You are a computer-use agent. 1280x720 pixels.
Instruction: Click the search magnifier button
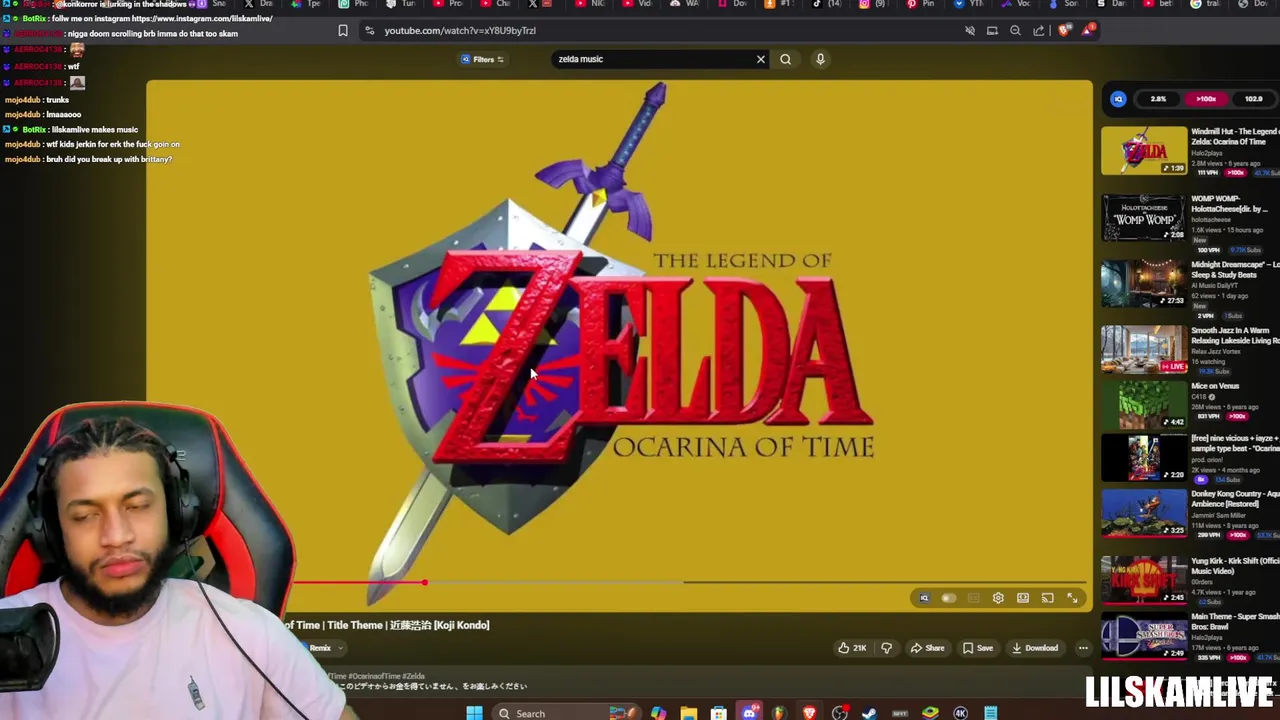tap(785, 59)
